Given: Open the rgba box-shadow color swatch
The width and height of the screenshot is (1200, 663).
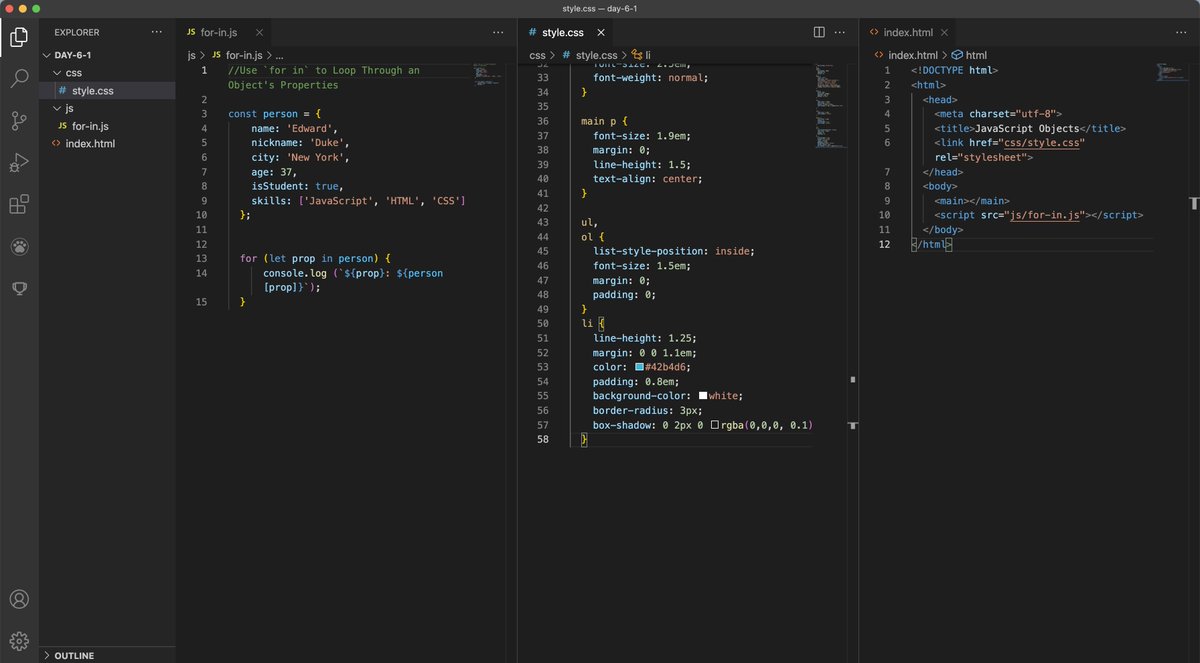Looking at the screenshot, I should click(x=715, y=425).
